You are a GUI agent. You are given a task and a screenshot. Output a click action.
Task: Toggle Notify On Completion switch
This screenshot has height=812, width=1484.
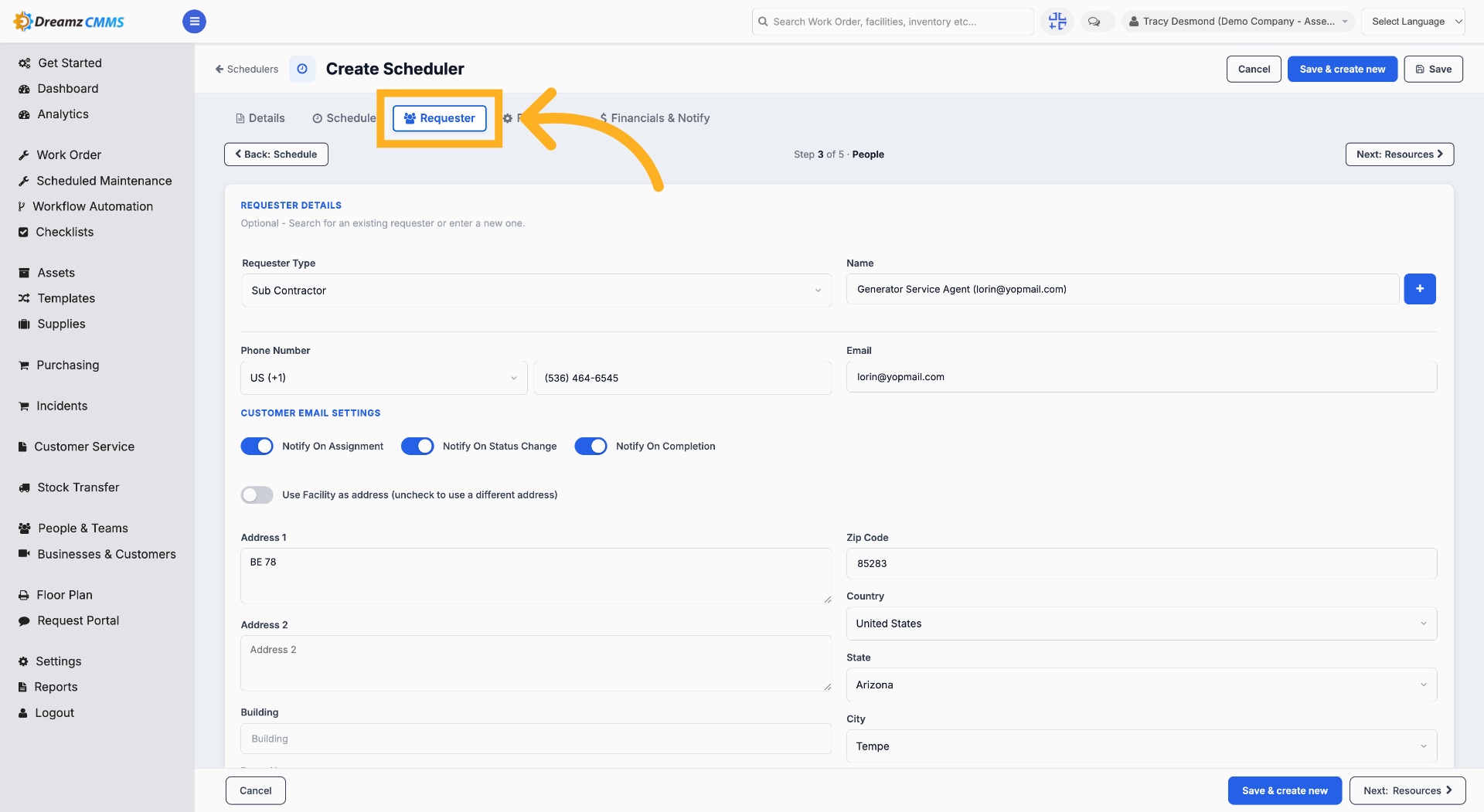tap(591, 446)
